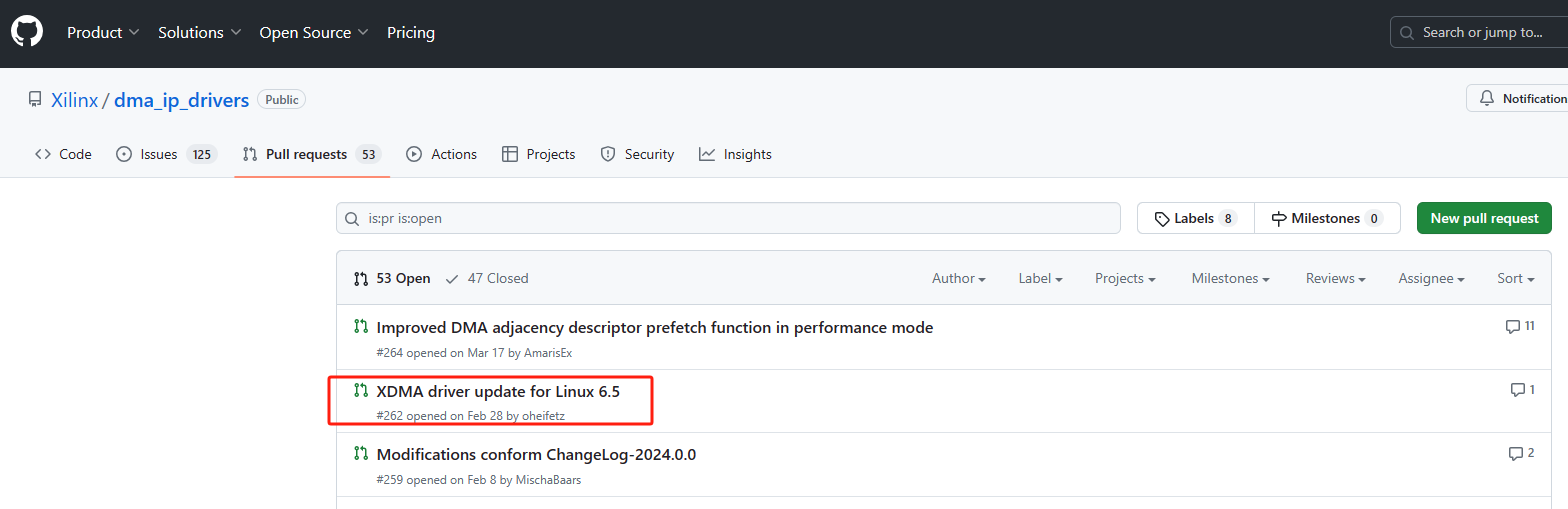
Task: Switch to the Code tab
Action: (x=63, y=154)
